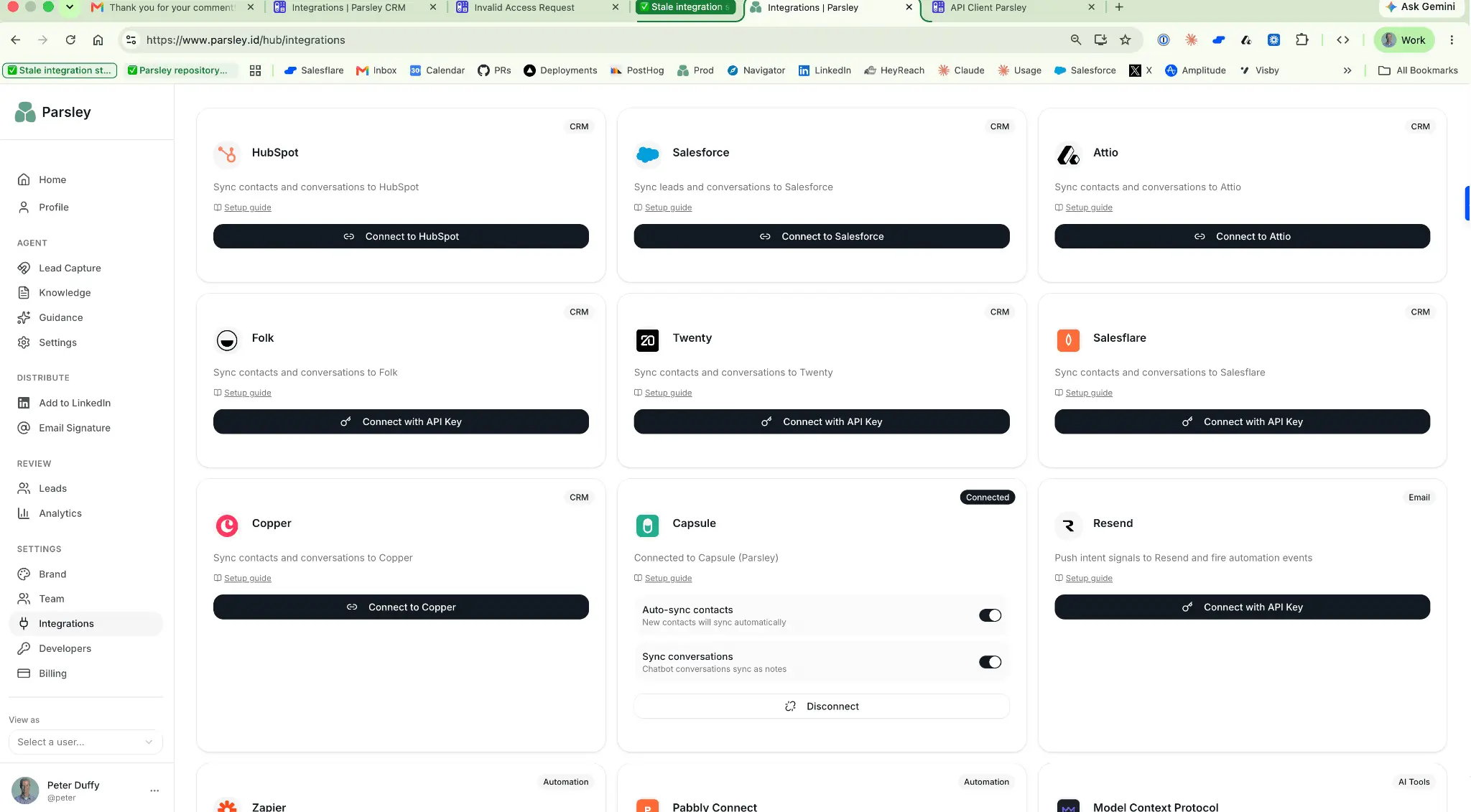Open the HubSpot Setup guide link
Image resolution: width=1471 pixels, height=812 pixels.
(x=247, y=207)
